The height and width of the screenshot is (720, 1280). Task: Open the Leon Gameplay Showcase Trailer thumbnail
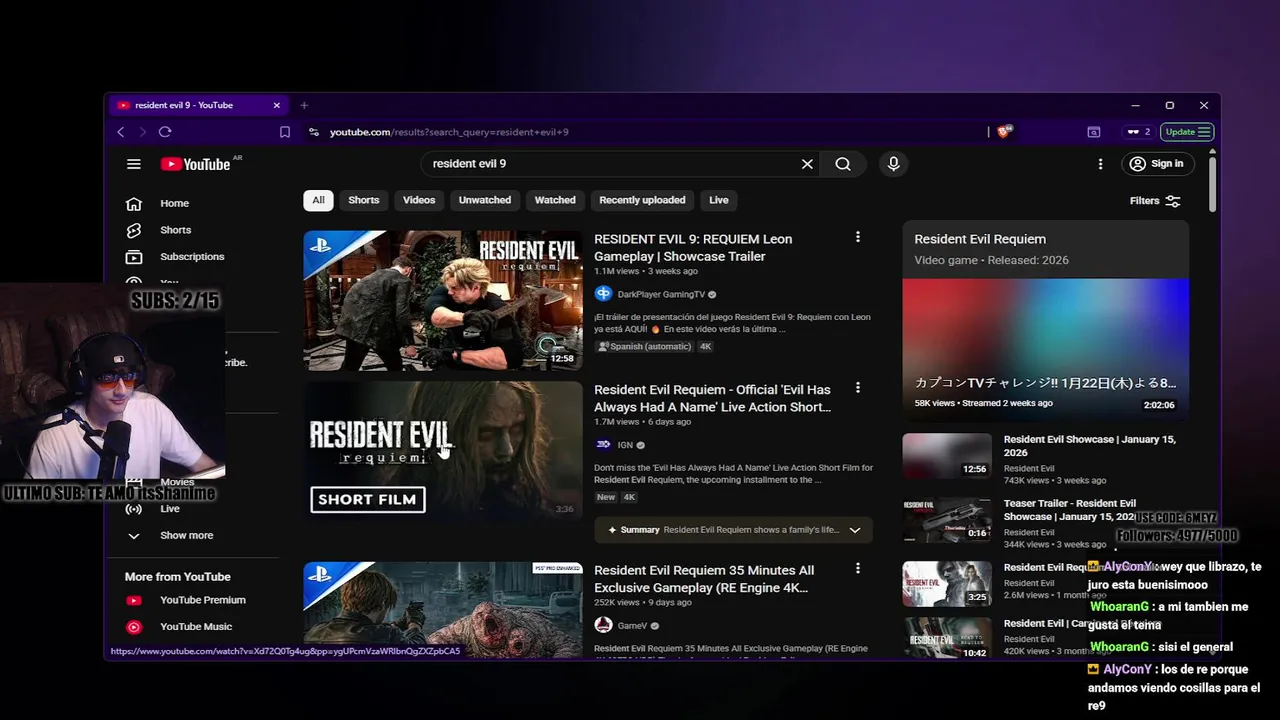tap(443, 300)
